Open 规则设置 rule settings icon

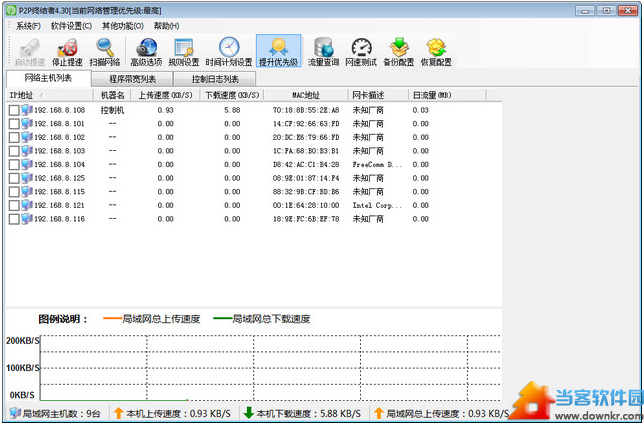pos(184,47)
